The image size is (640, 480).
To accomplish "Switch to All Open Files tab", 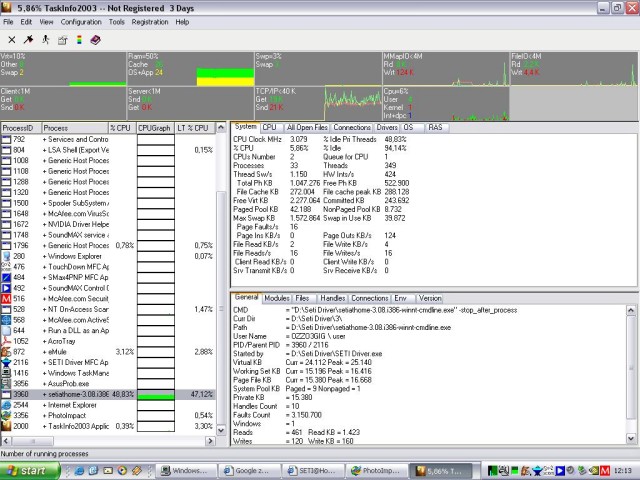I will (307, 127).
